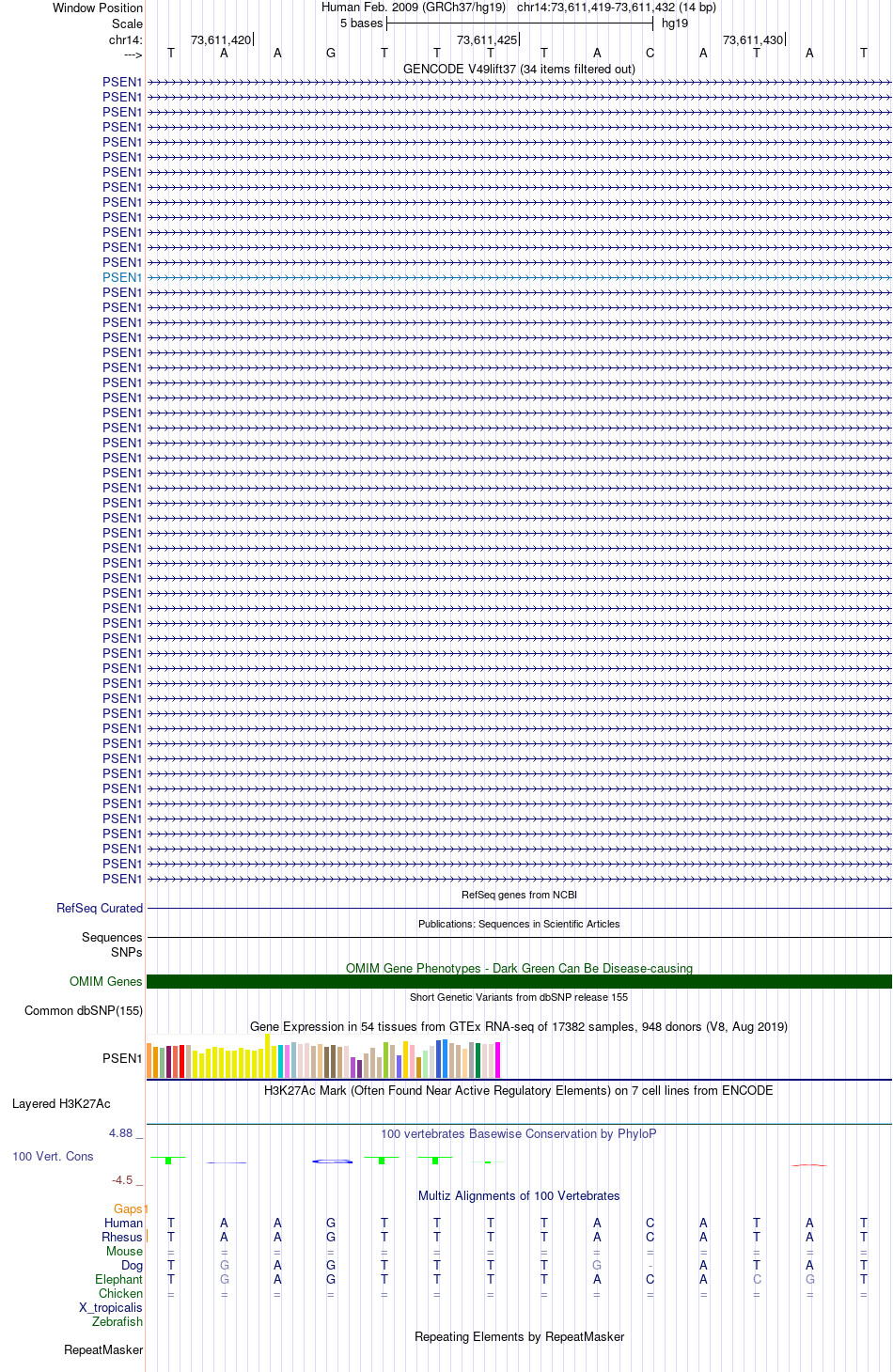Select the Mouse species label
The image size is (893, 1372).
[124, 1251]
